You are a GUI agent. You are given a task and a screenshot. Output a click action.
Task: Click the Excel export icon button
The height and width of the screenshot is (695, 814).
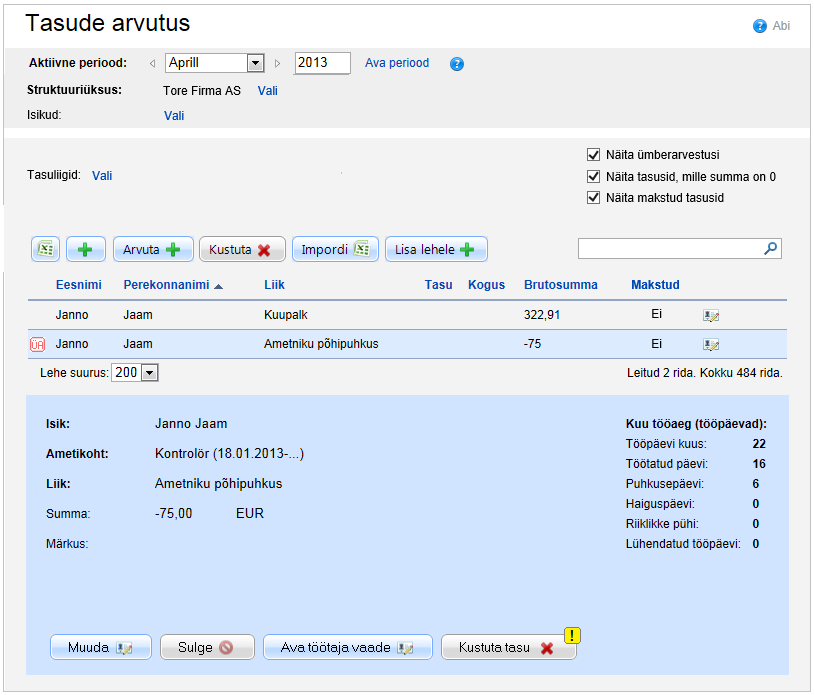pos(46,249)
